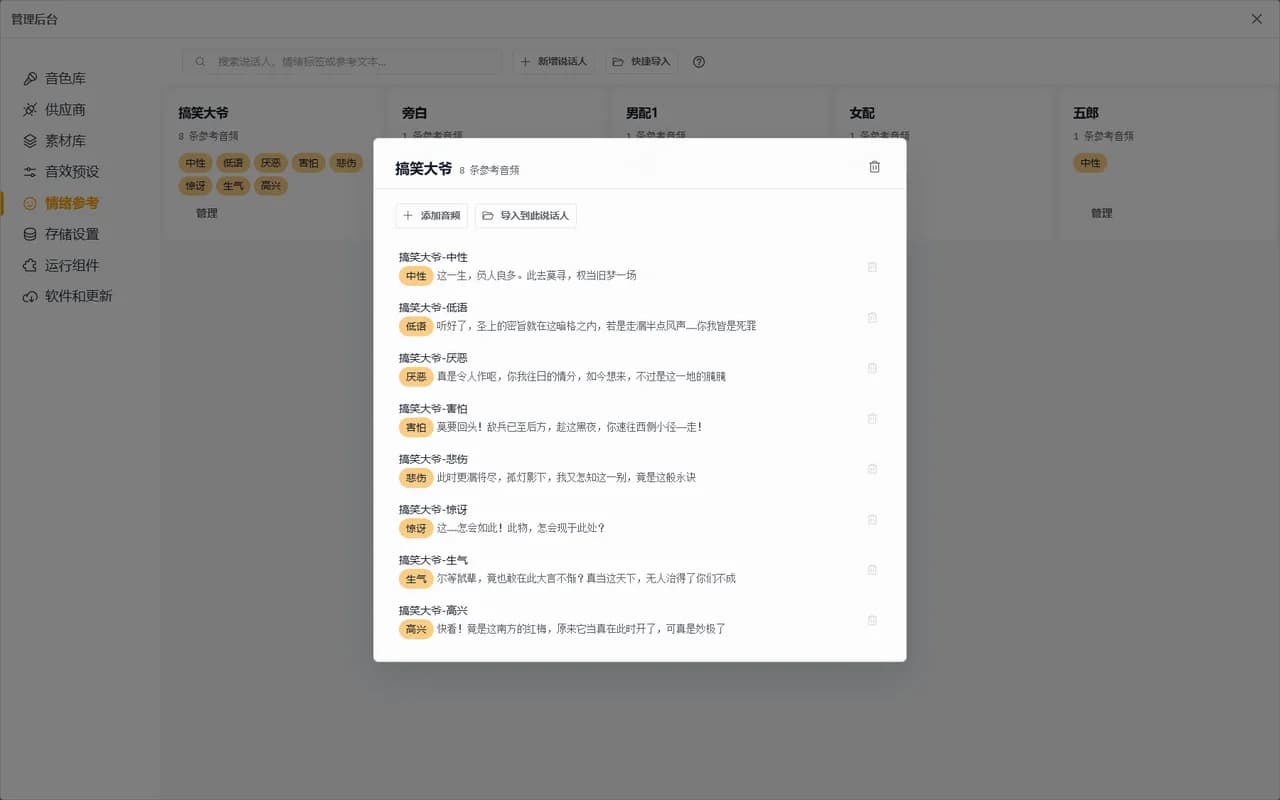Click the 女配 speaker card title
1280x800 pixels.
(862, 113)
